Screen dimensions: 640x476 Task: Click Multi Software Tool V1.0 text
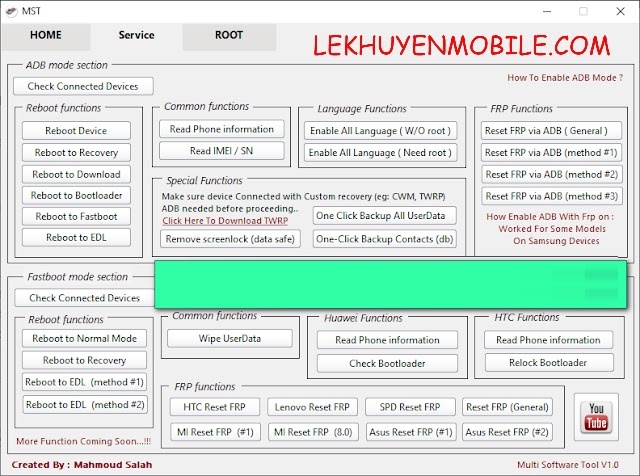click(x=568, y=465)
